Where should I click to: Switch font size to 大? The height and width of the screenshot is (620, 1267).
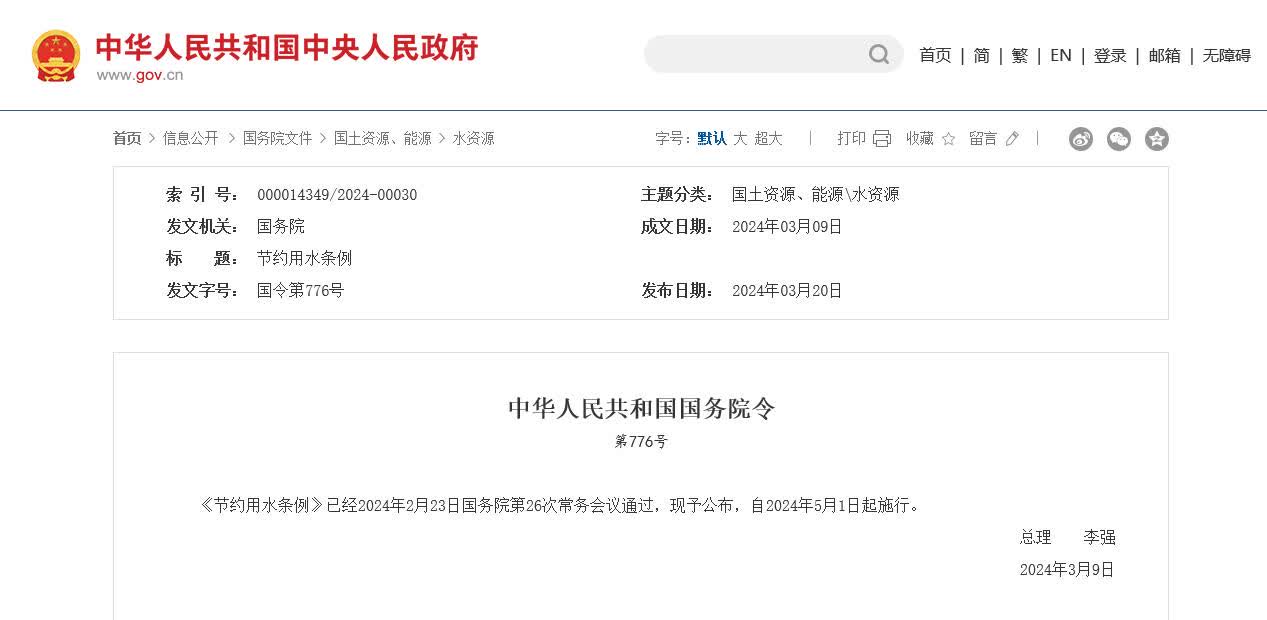740,139
